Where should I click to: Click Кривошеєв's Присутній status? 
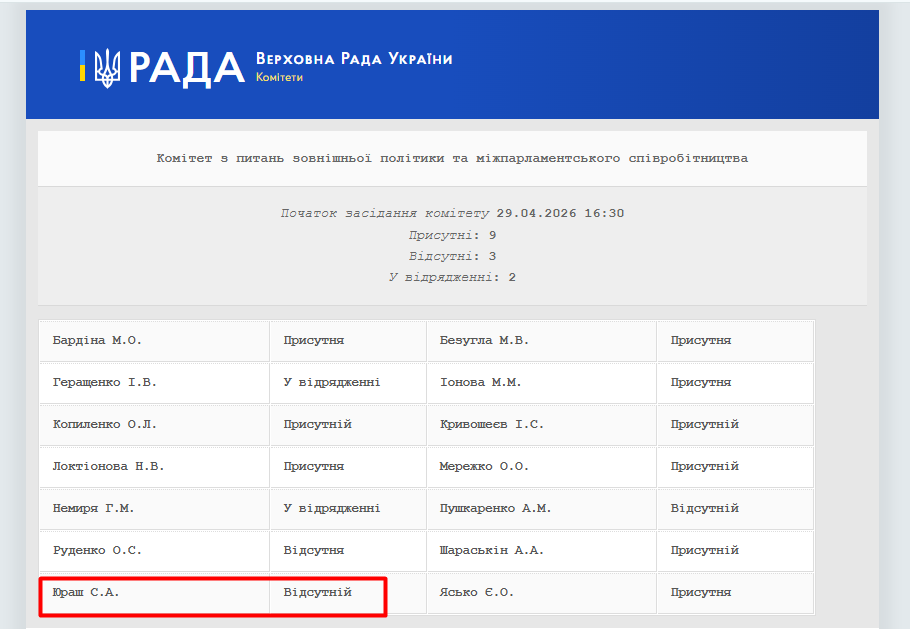(705, 424)
